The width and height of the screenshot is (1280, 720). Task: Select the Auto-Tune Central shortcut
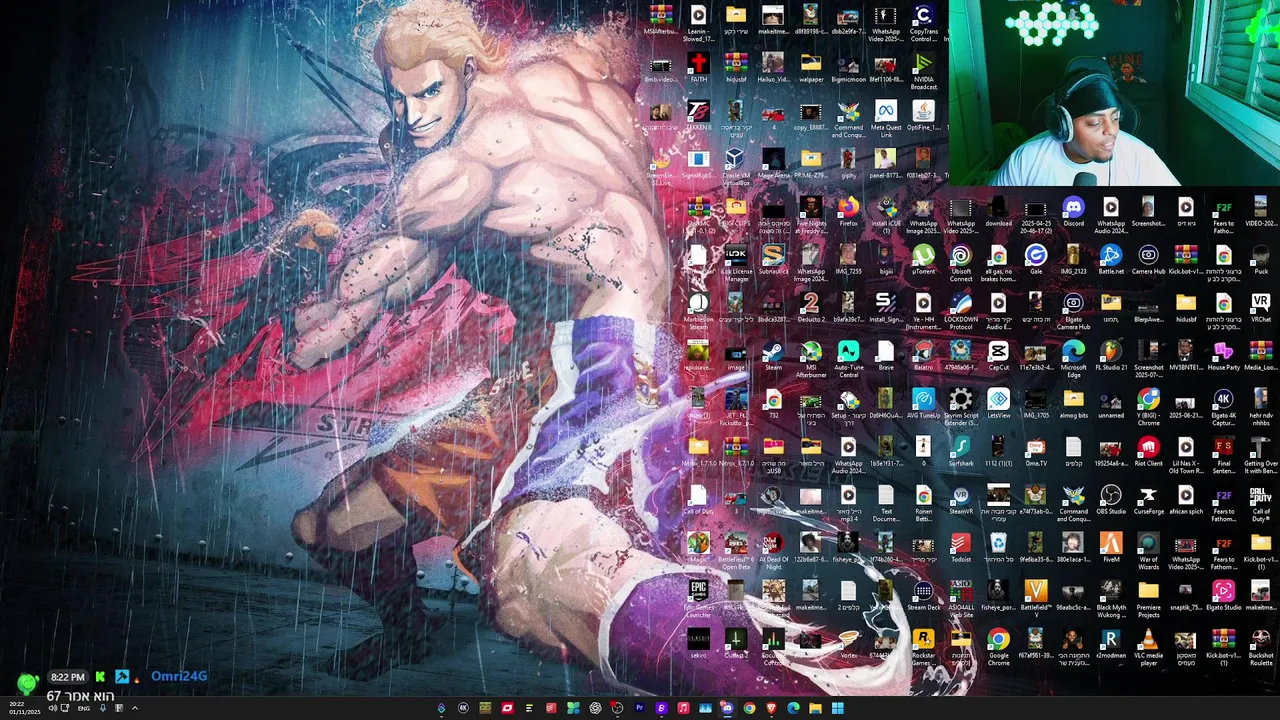(848, 359)
